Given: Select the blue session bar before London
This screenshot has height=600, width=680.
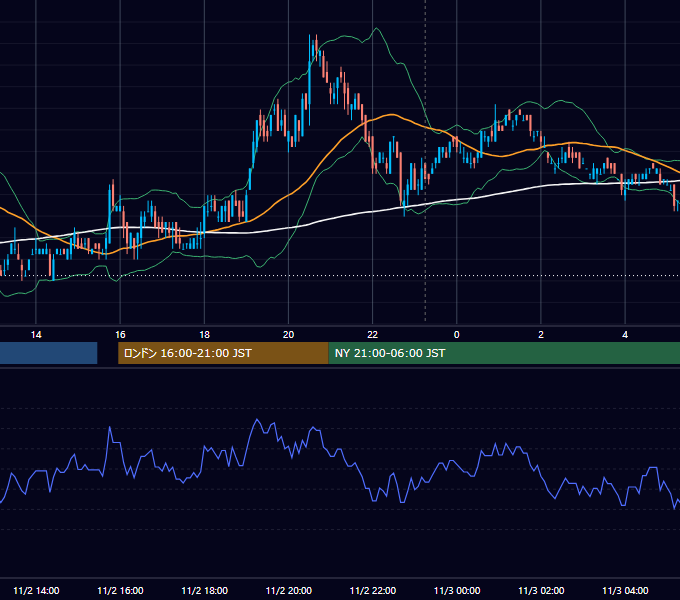Looking at the screenshot, I should point(49,353).
